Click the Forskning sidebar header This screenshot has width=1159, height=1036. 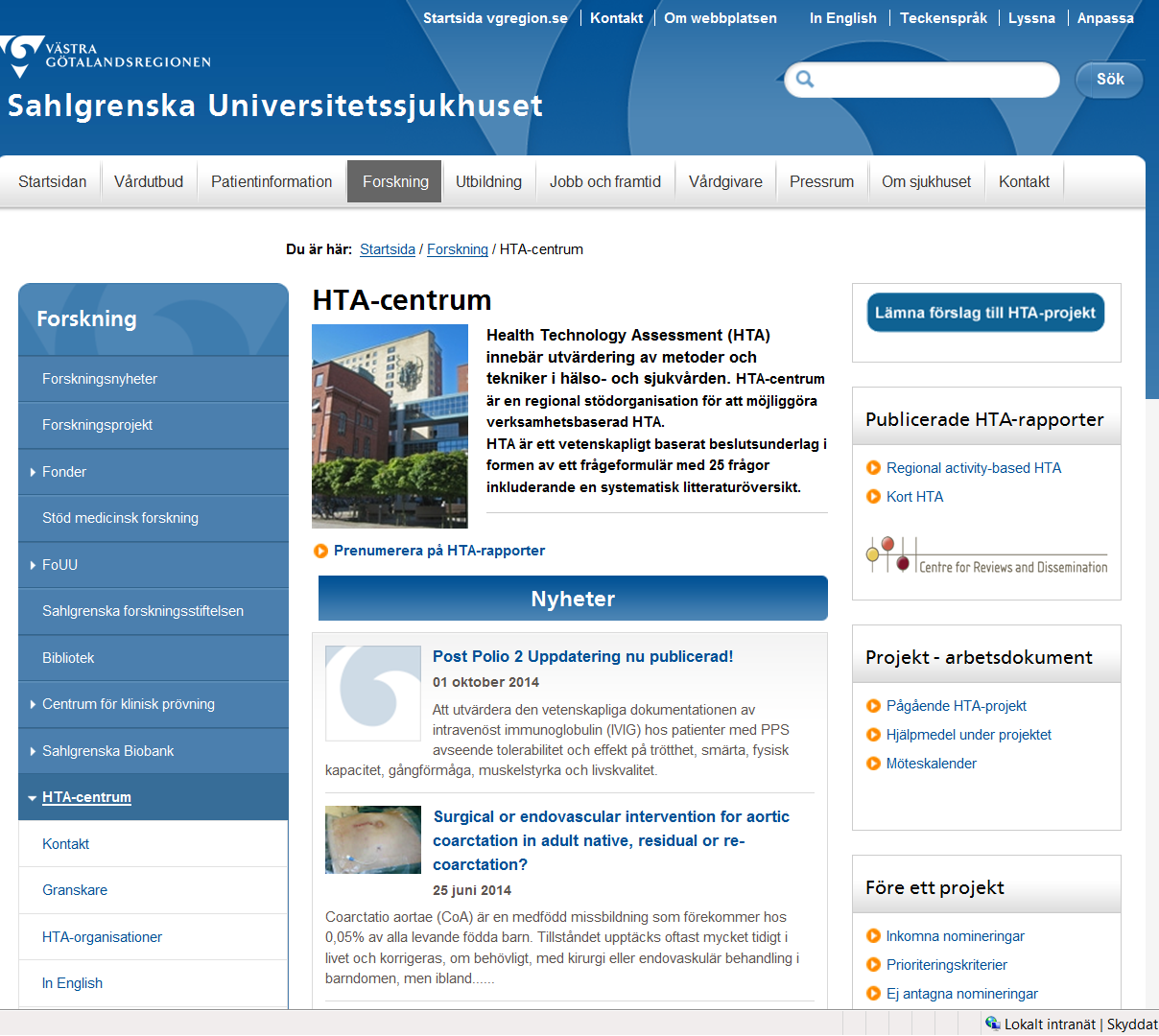pos(154,319)
